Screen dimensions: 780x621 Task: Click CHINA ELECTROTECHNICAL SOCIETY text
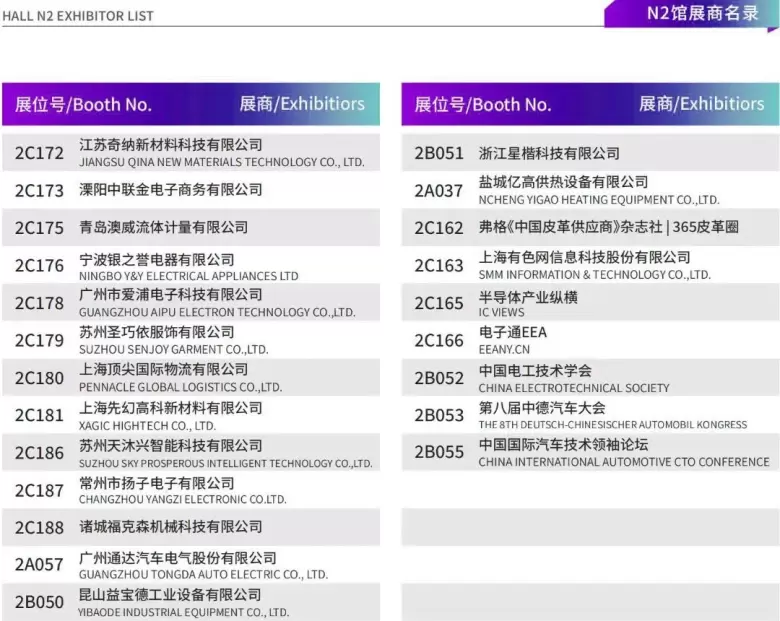point(574,388)
